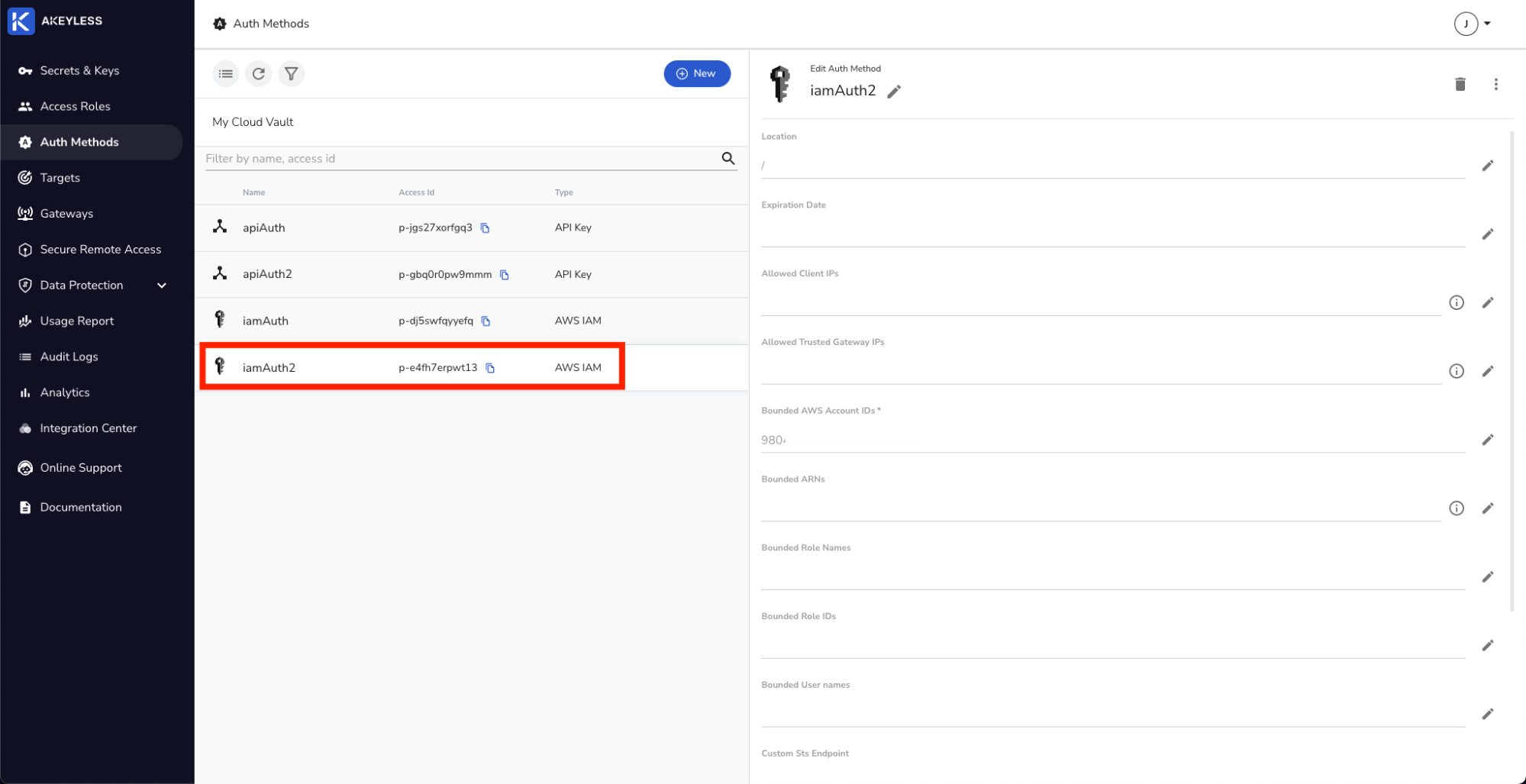1526x784 pixels.
Task: Create a New auth method
Action: [x=697, y=74]
